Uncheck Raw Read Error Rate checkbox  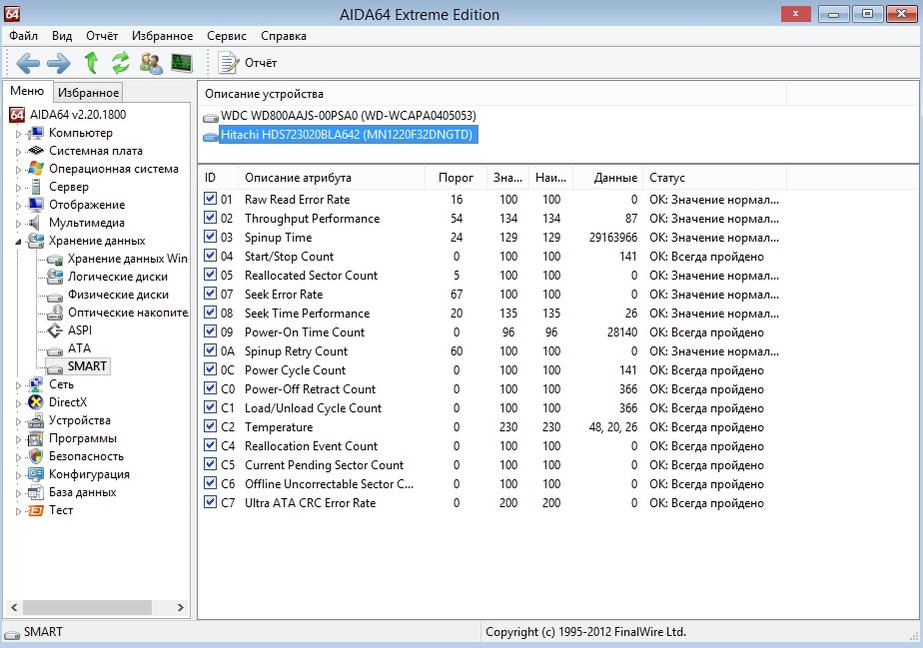coord(210,199)
